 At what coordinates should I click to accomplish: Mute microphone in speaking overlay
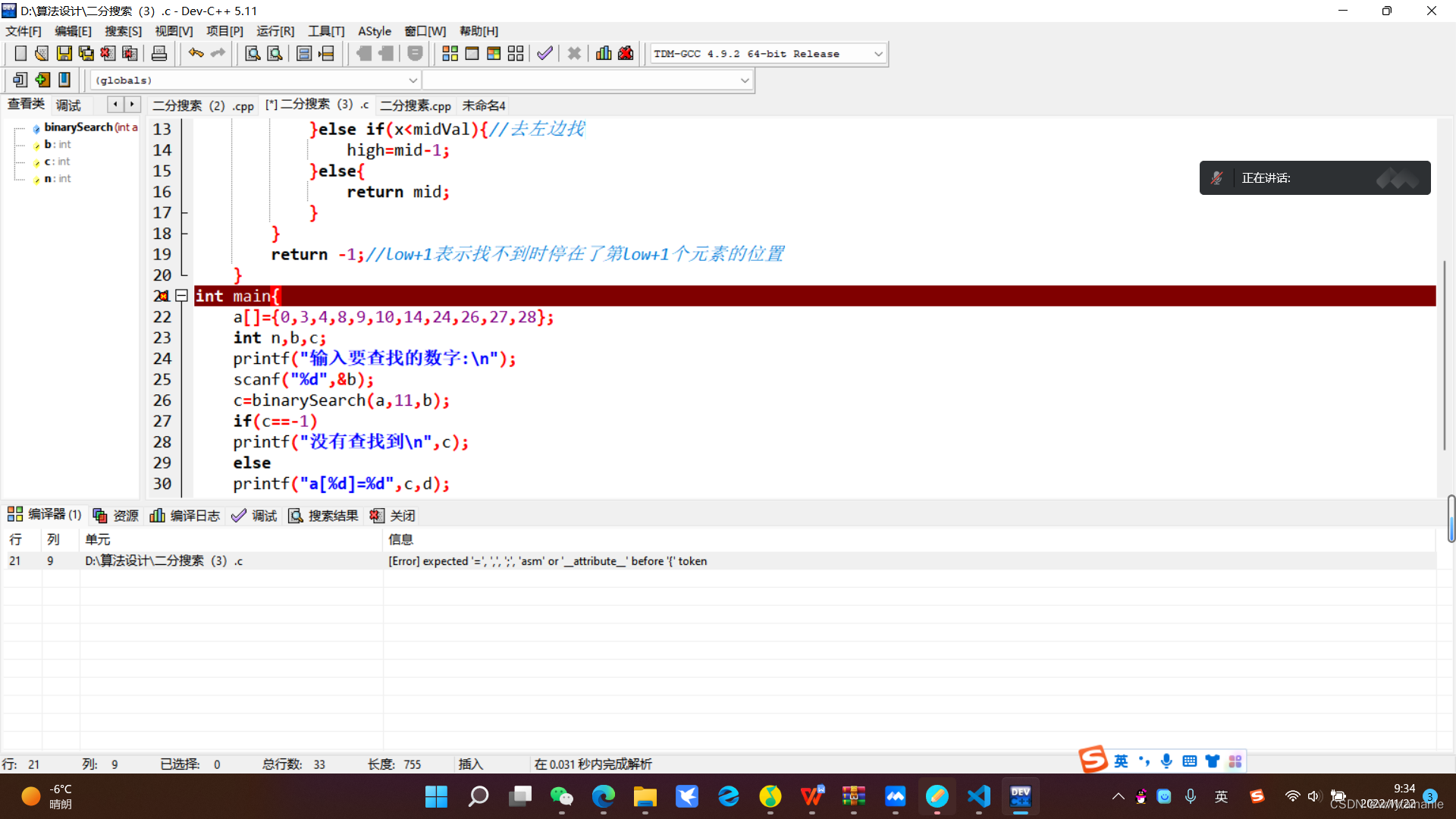pyautogui.click(x=1216, y=178)
